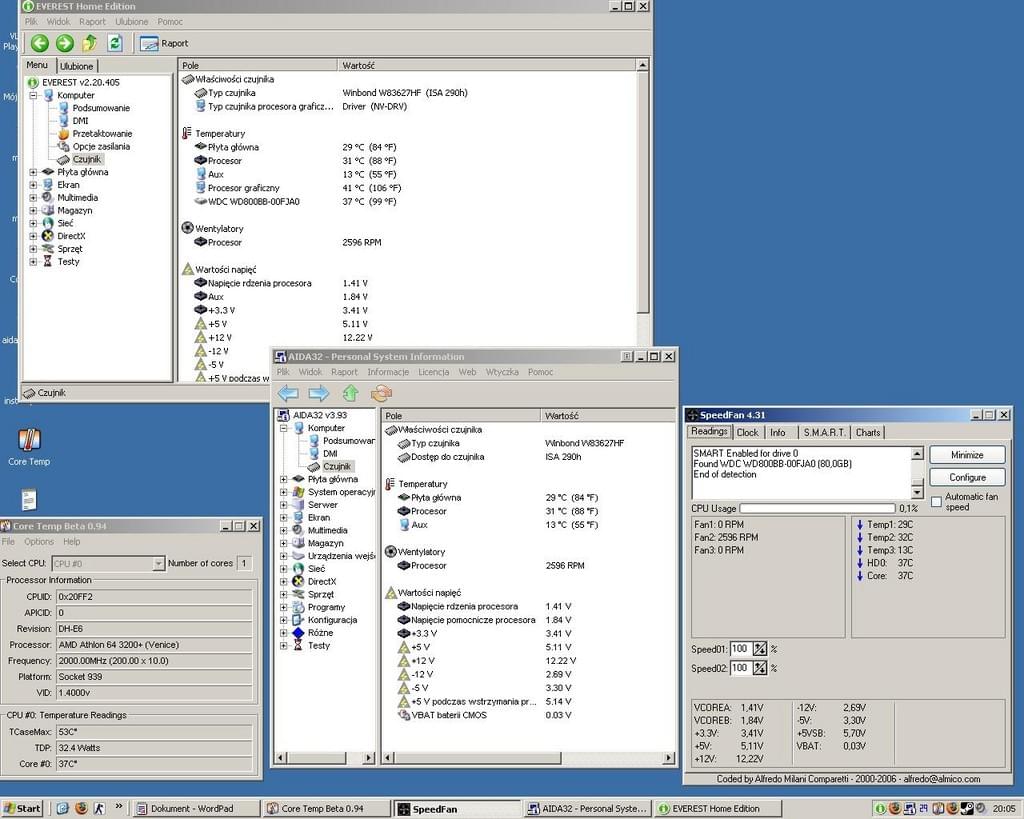Click the Configure button in SpeedFan
1024x819 pixels.
click(x=967, y=477)
